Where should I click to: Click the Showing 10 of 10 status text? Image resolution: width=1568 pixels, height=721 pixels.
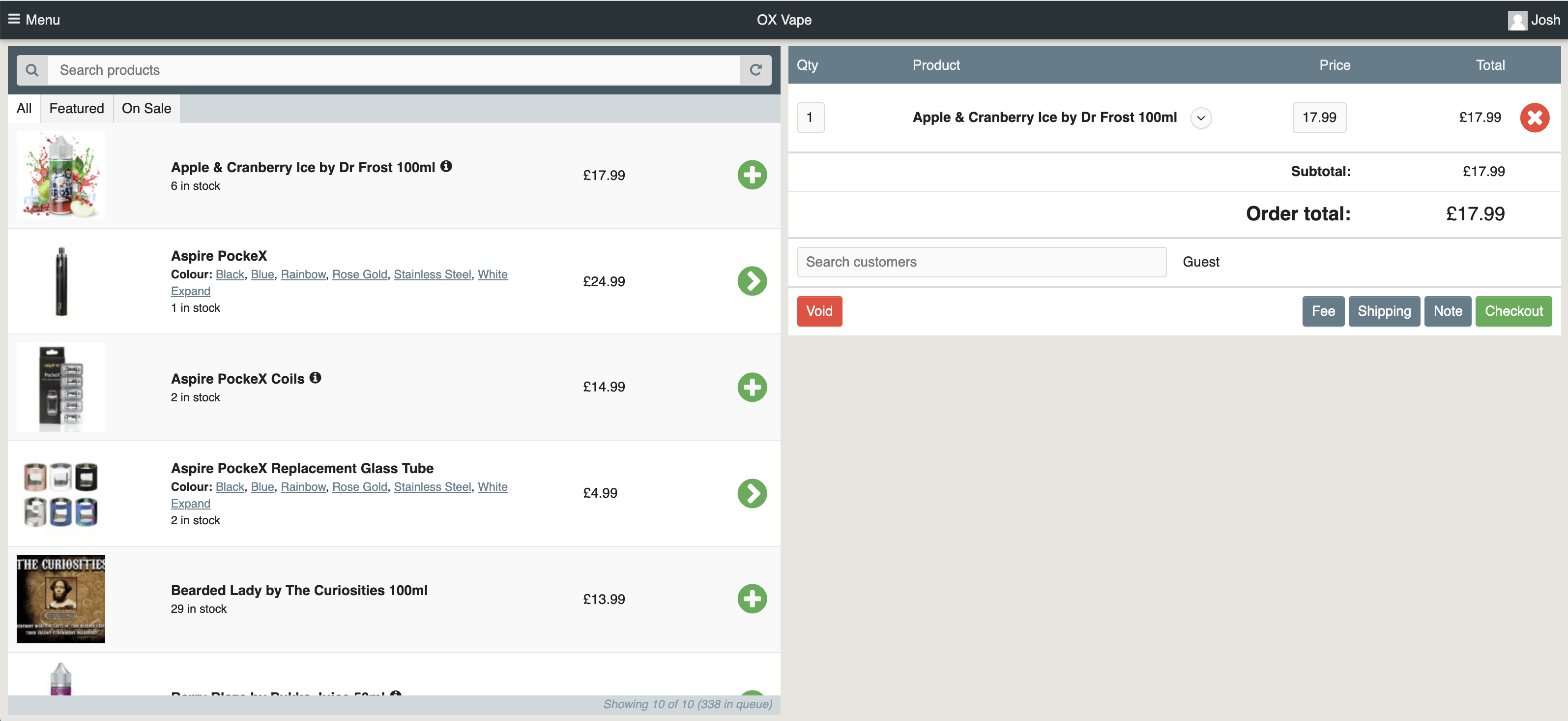[x=688, y=705]
